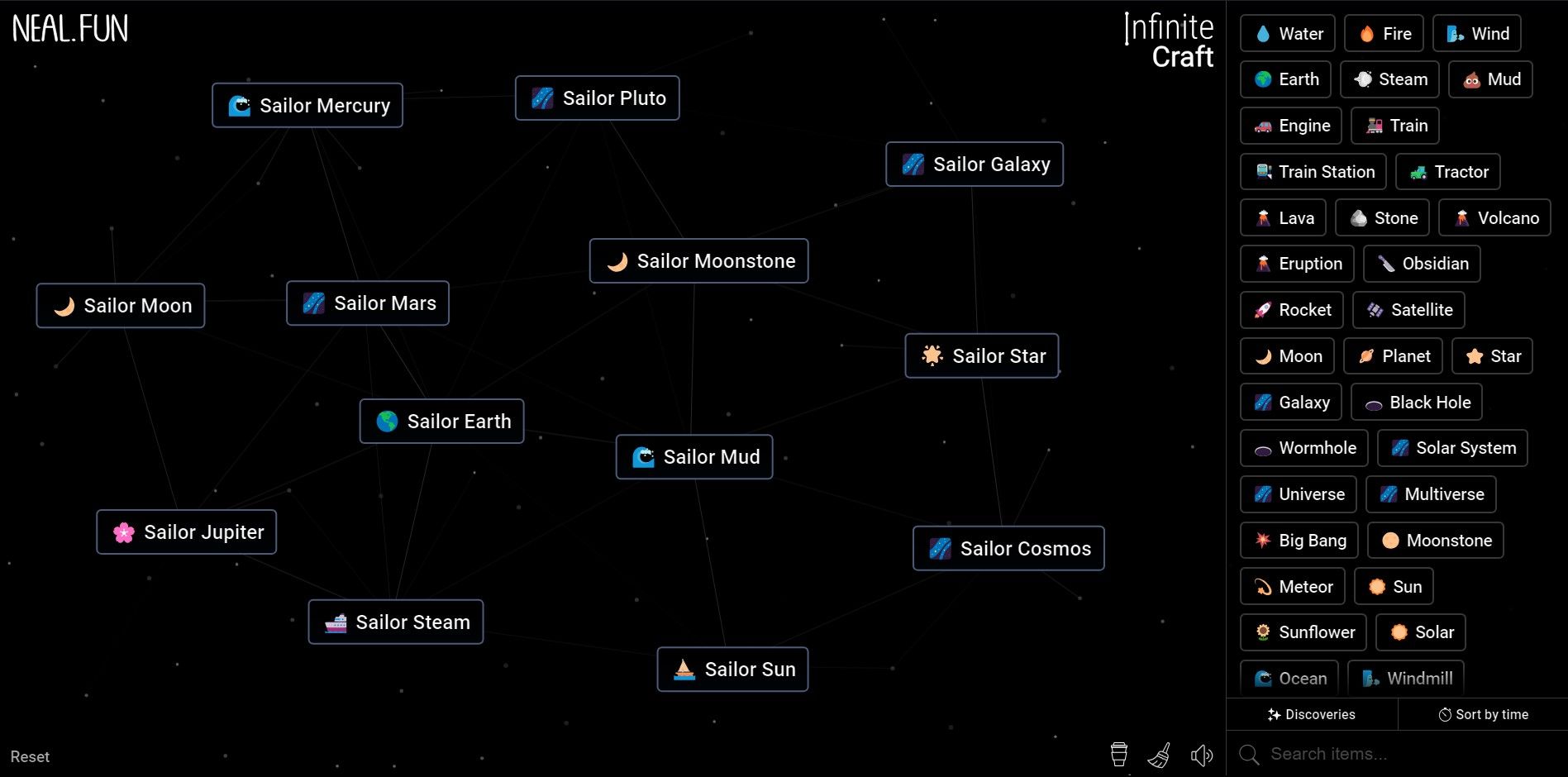
Task: Select the Eruption element
Action: click(1298, 264)
